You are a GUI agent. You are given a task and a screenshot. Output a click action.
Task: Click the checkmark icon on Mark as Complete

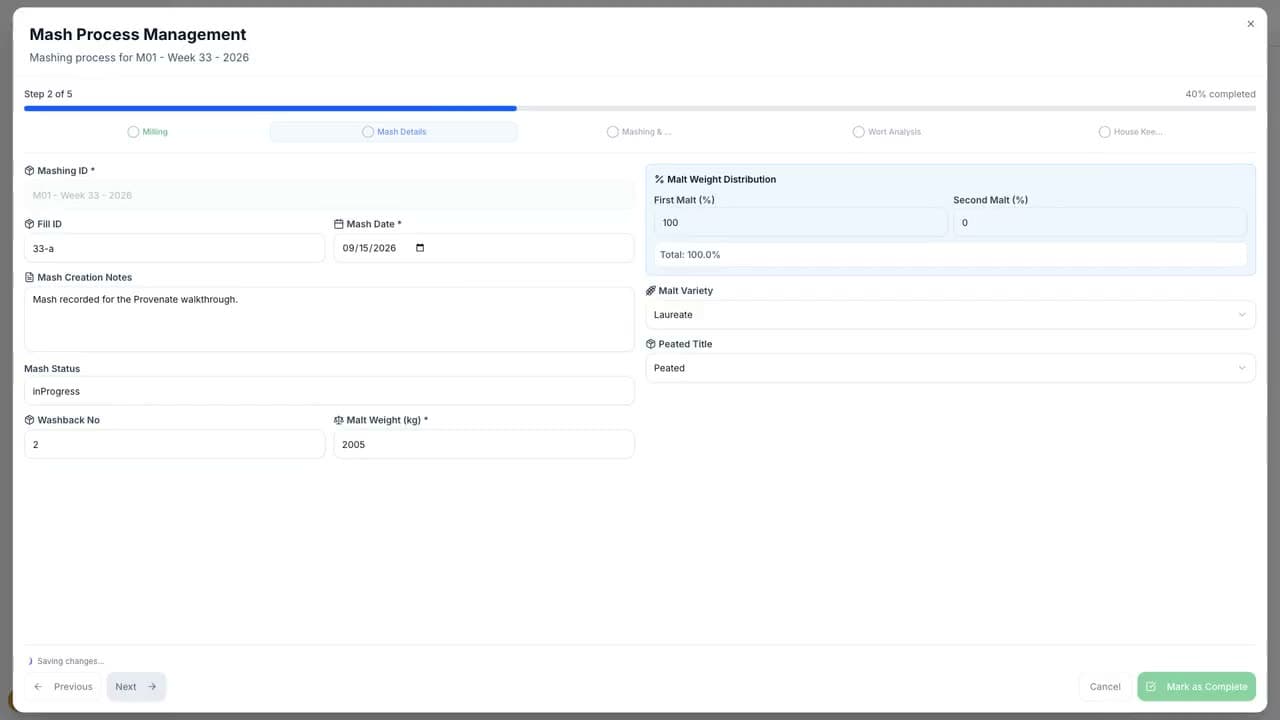(1151, 687)
